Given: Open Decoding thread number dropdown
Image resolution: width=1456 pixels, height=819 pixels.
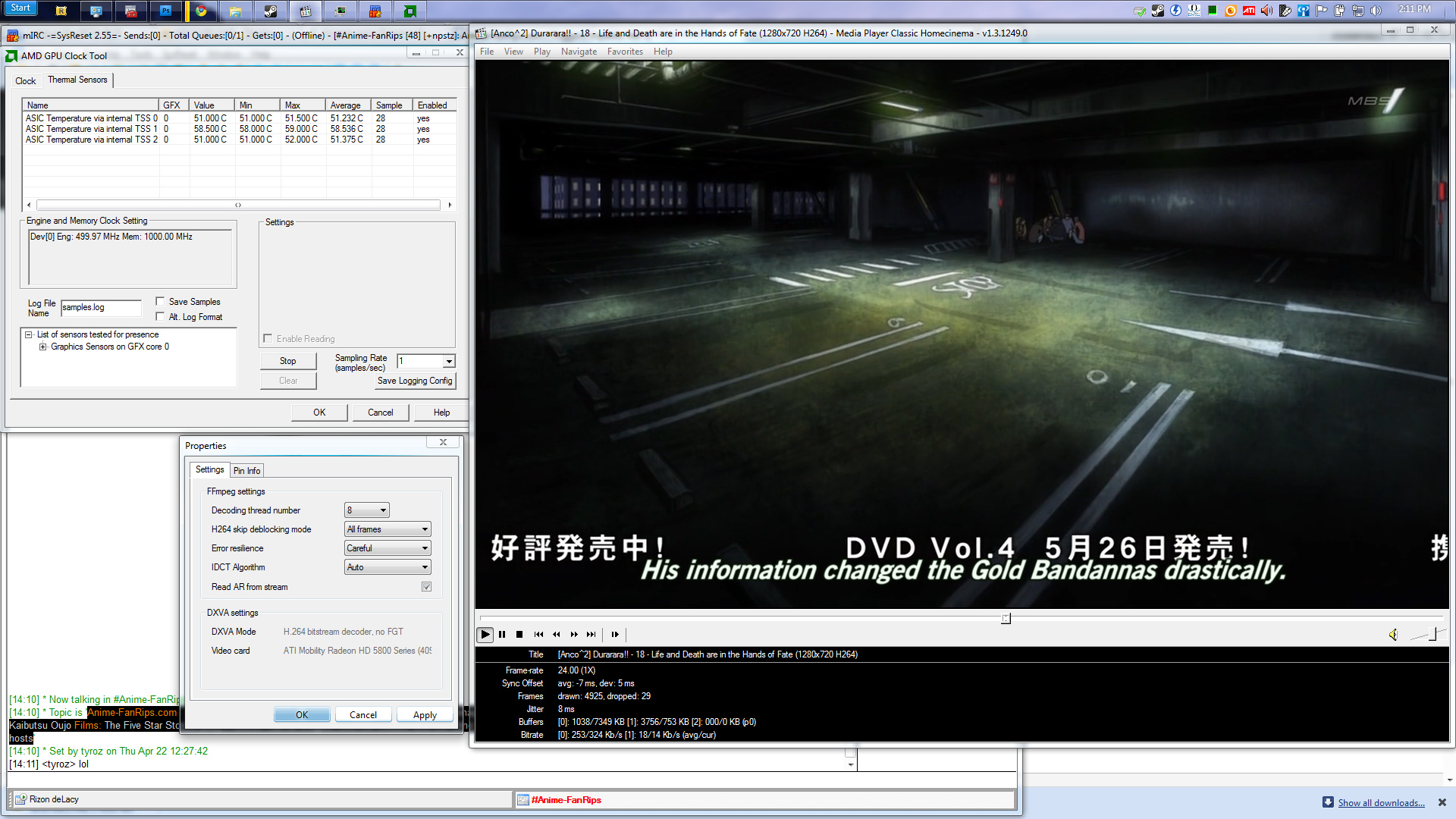Looking at the screenshot, I should coord(367,510).
